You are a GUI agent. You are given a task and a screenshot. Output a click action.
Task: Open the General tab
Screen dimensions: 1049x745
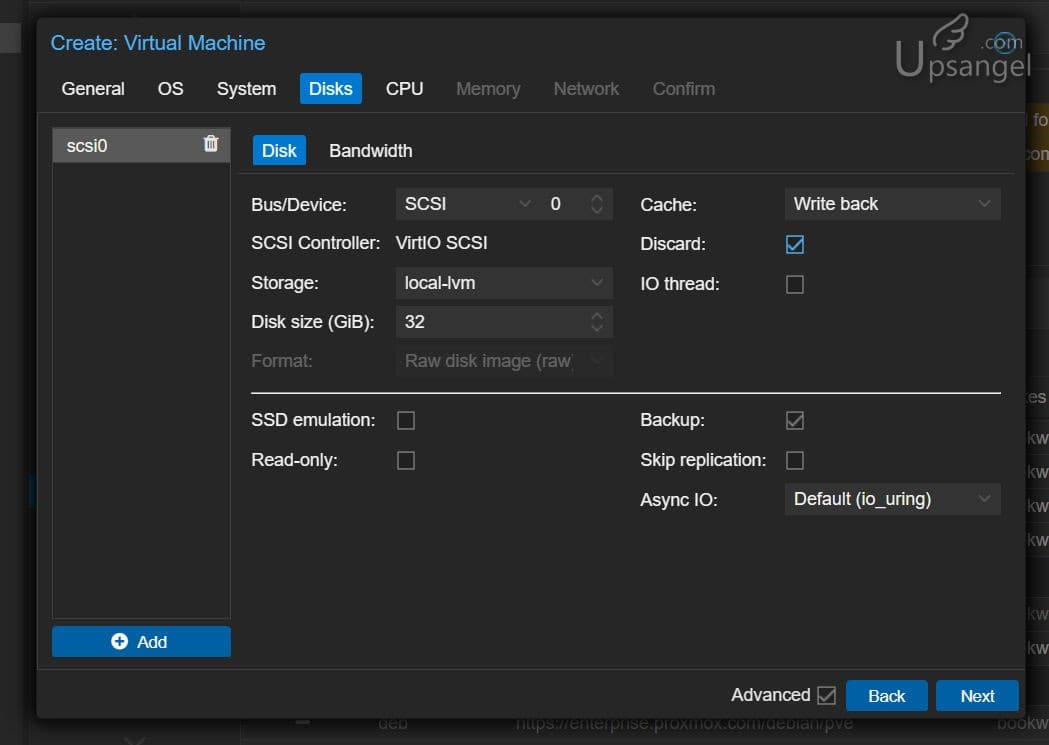point(93,88)
